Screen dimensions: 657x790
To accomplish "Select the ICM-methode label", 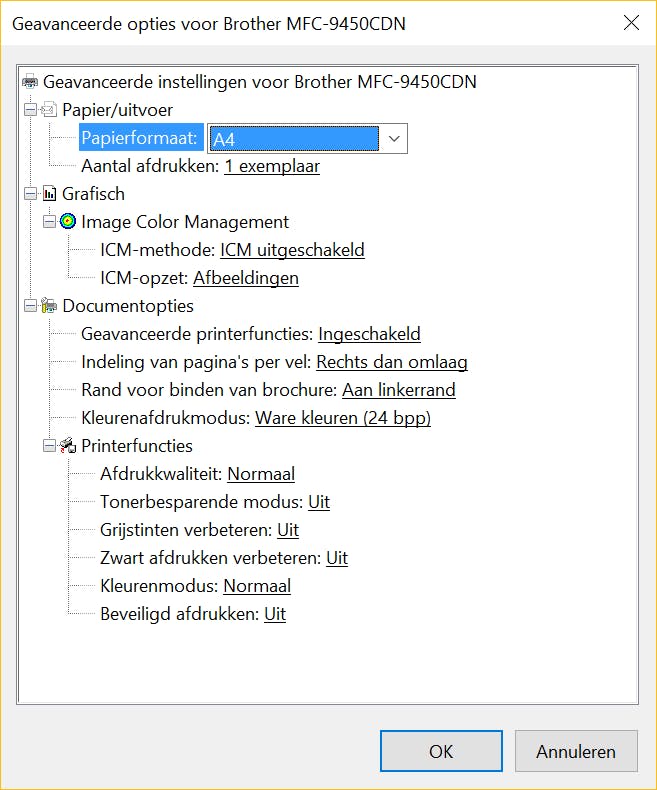I will pyautogui.click(x=158, y=250).
